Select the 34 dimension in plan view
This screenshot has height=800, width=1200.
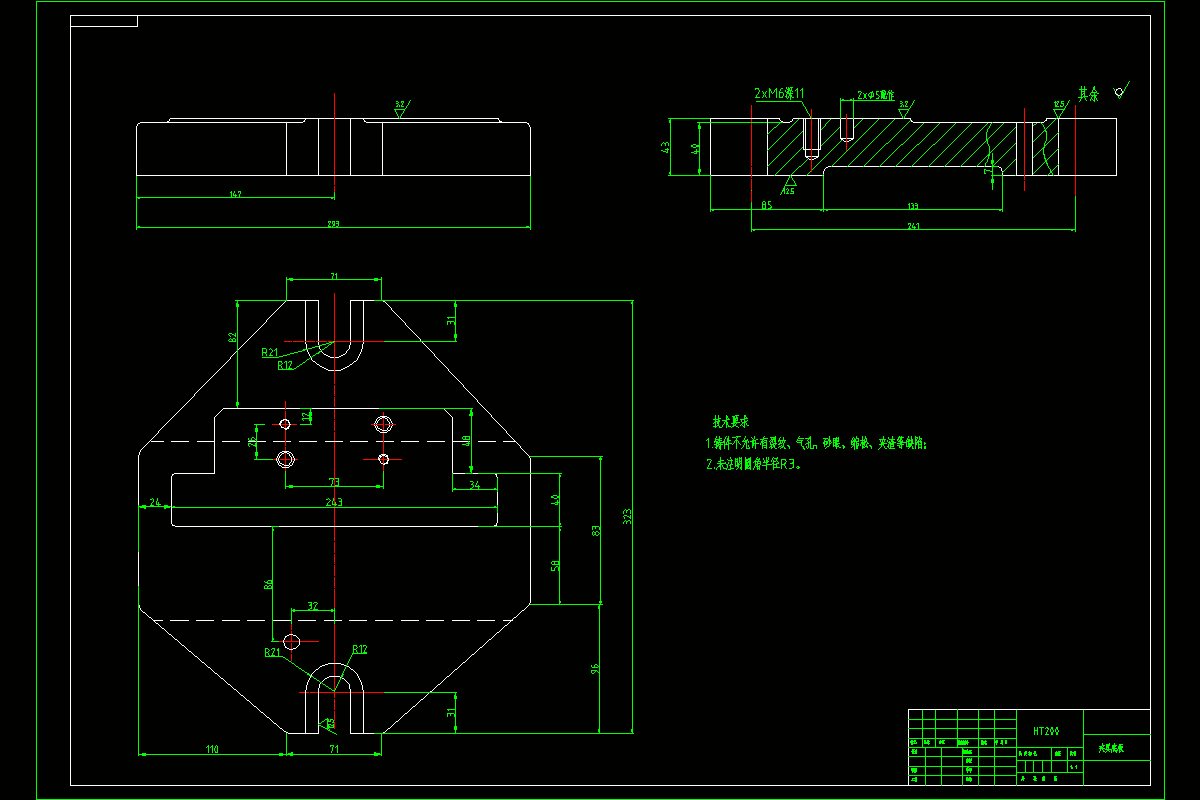coord(474,486)
